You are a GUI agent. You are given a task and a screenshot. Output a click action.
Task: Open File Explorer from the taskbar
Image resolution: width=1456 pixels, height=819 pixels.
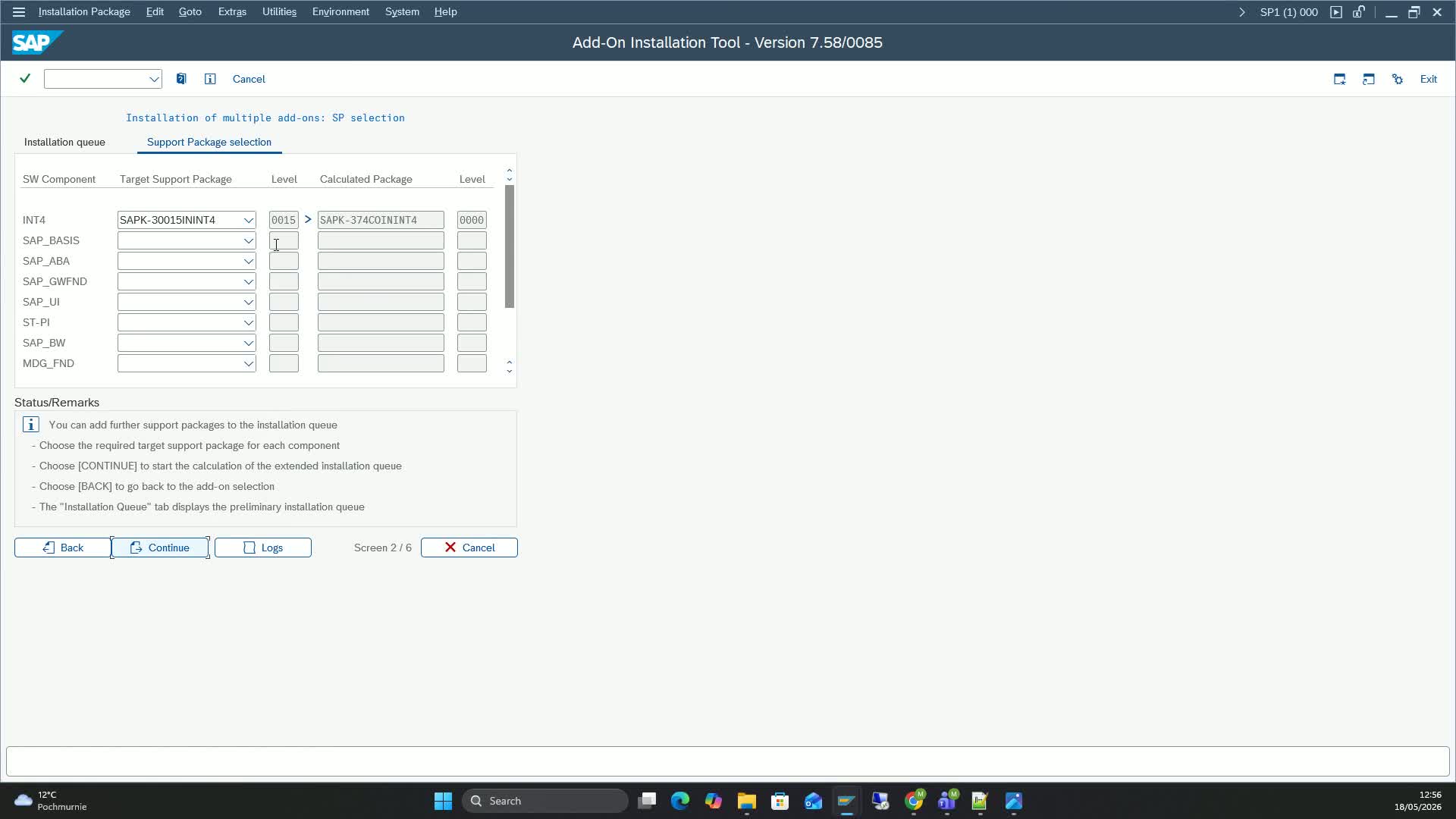click(747, 801)
